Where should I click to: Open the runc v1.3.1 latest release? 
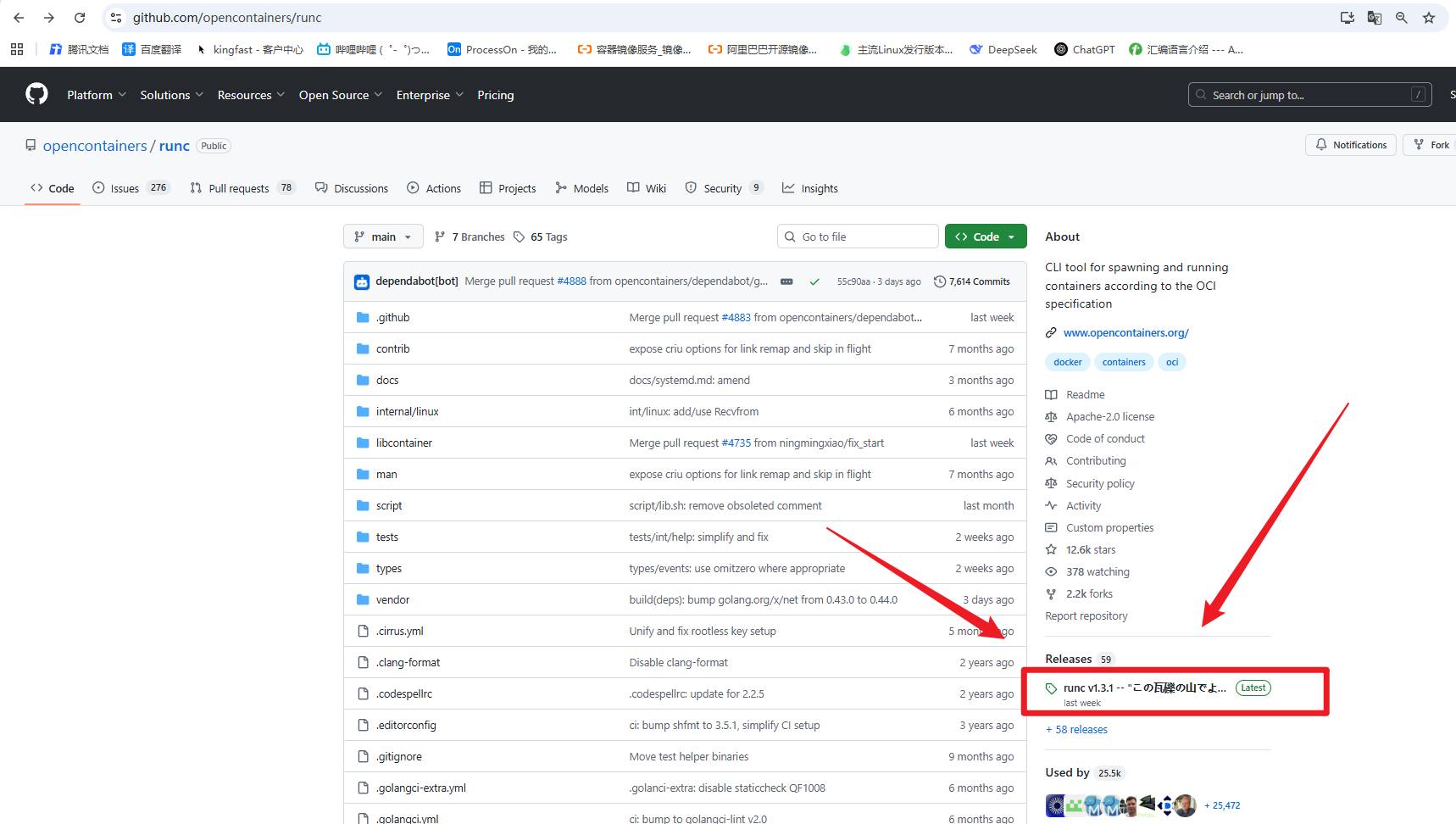[x=1146, y=688]
